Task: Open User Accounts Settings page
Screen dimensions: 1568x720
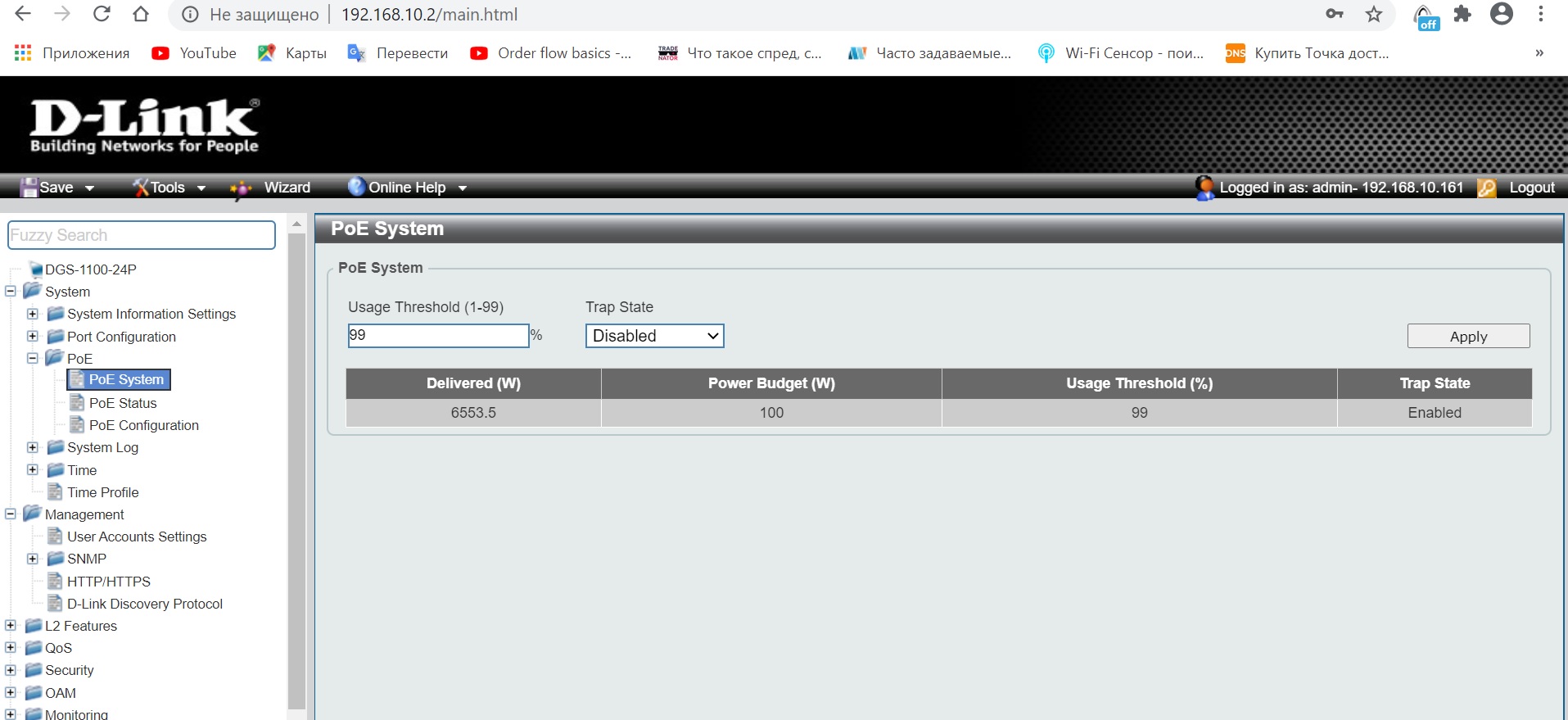Action: click(x=137, y=537)
